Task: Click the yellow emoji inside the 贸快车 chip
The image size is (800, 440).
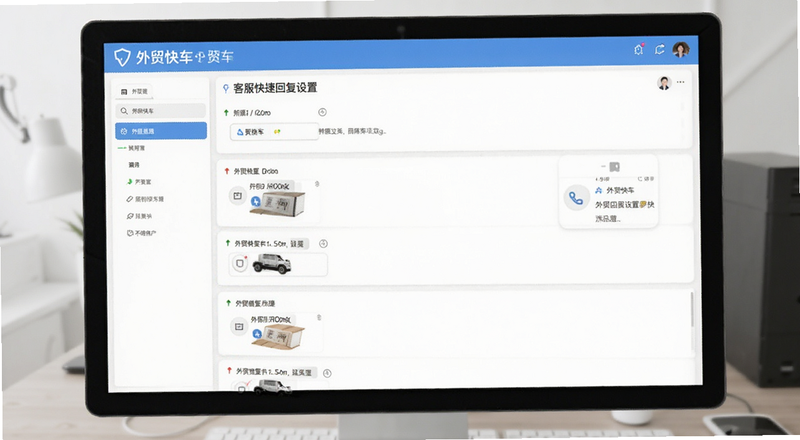Action: (x=277, y=132)
